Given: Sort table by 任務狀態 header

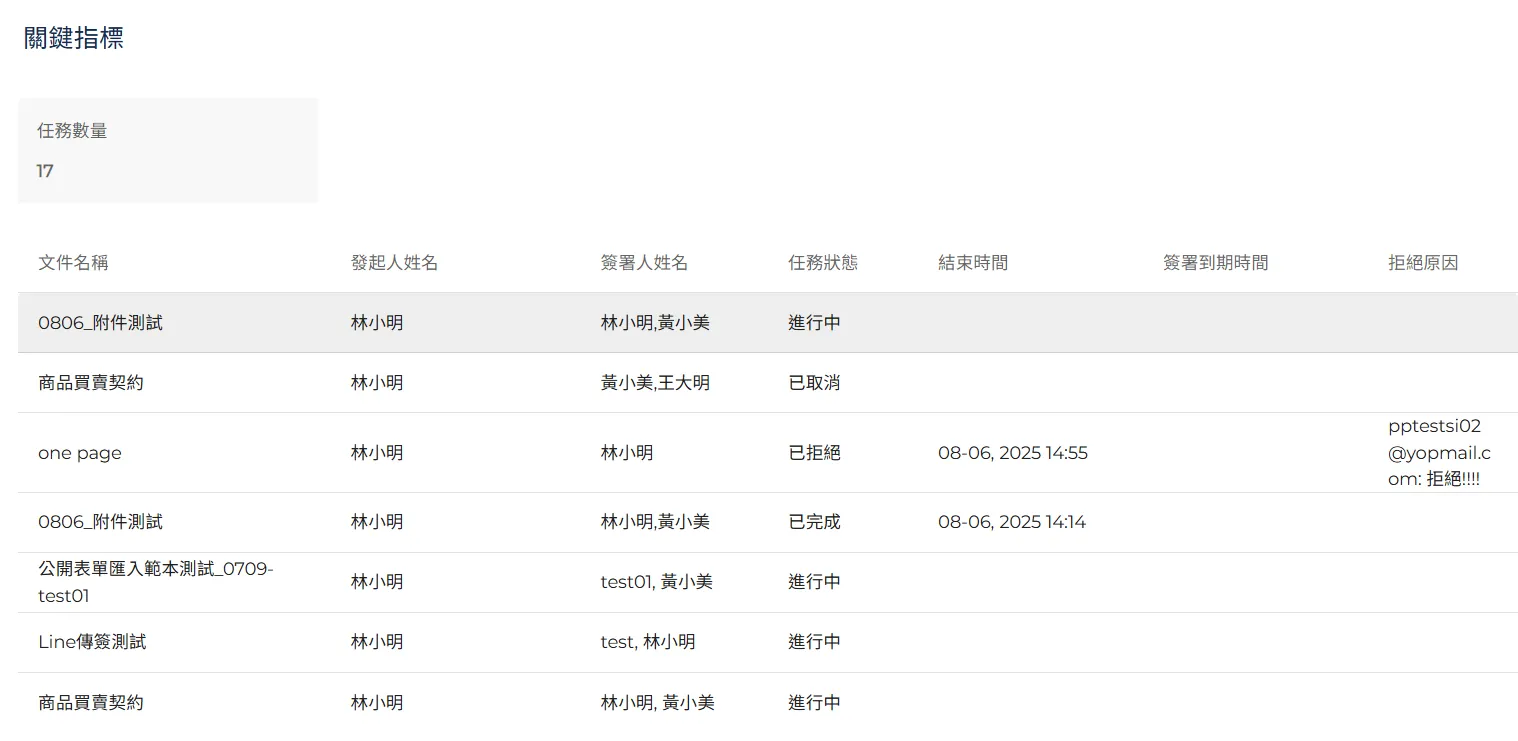Looking at the screenshot, I should click(x=823, y=263).
